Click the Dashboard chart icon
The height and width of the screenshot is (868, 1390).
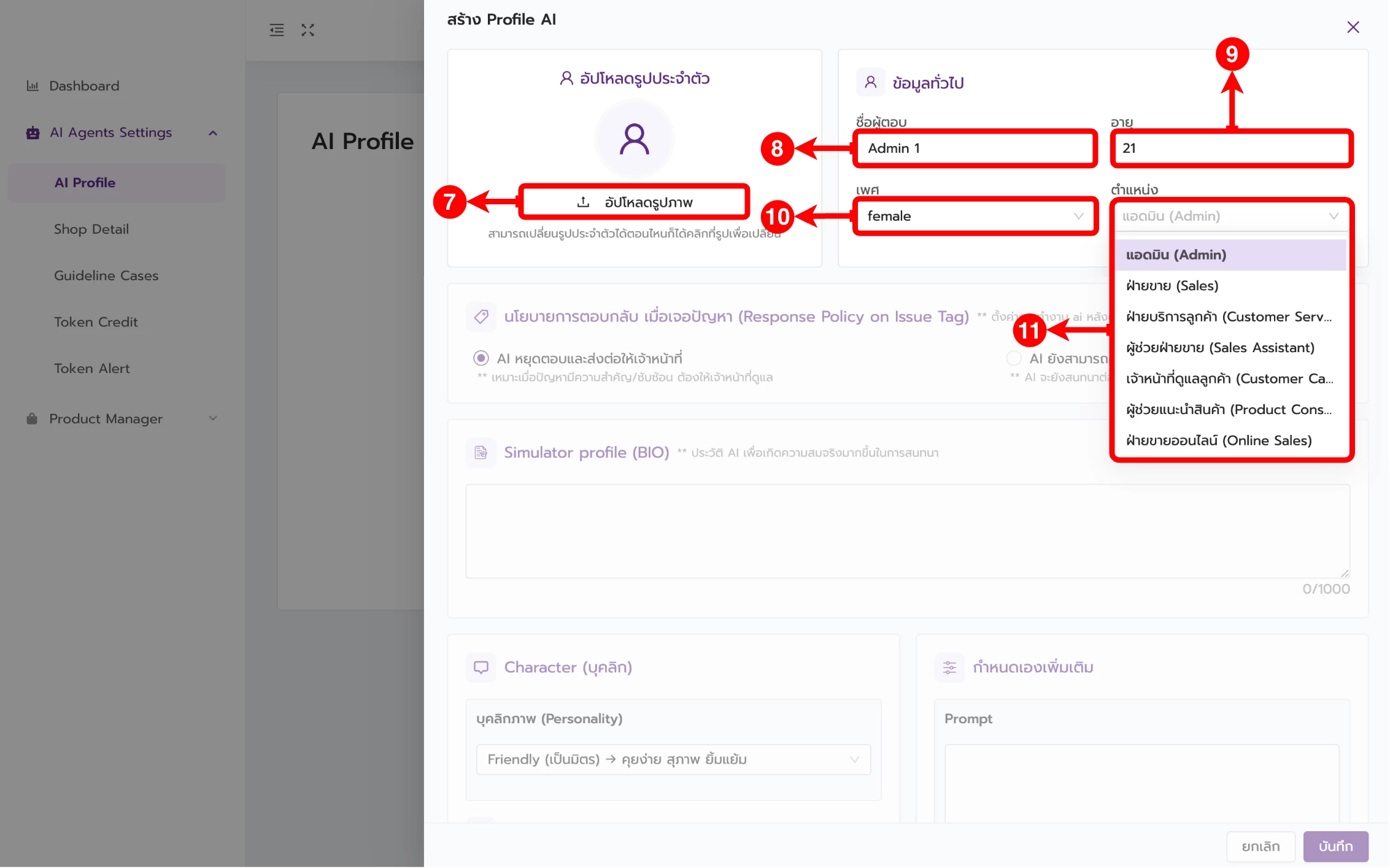pyautogui.click(x=33, y=86)
